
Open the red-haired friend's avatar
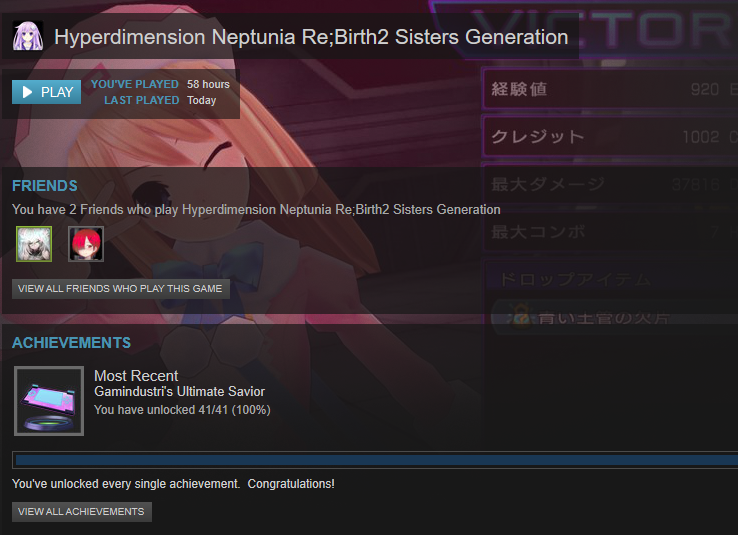[x=86, y=244]
